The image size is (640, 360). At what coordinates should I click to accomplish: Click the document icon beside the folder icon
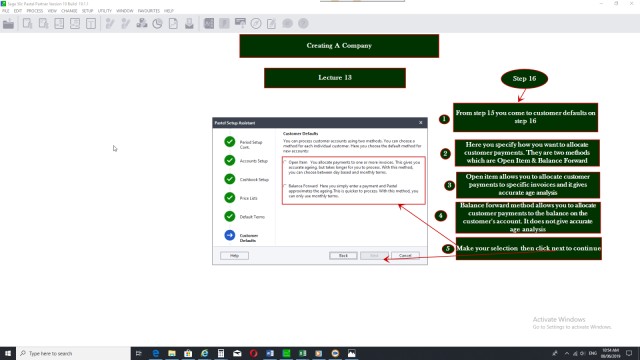27,24
